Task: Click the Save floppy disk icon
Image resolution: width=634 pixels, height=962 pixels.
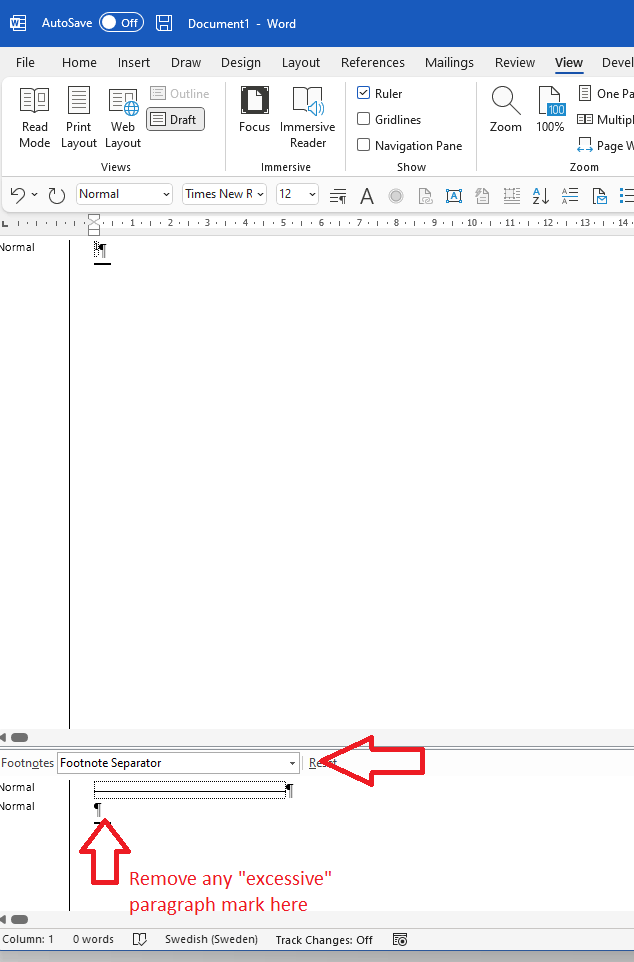Action: (164, 23)
